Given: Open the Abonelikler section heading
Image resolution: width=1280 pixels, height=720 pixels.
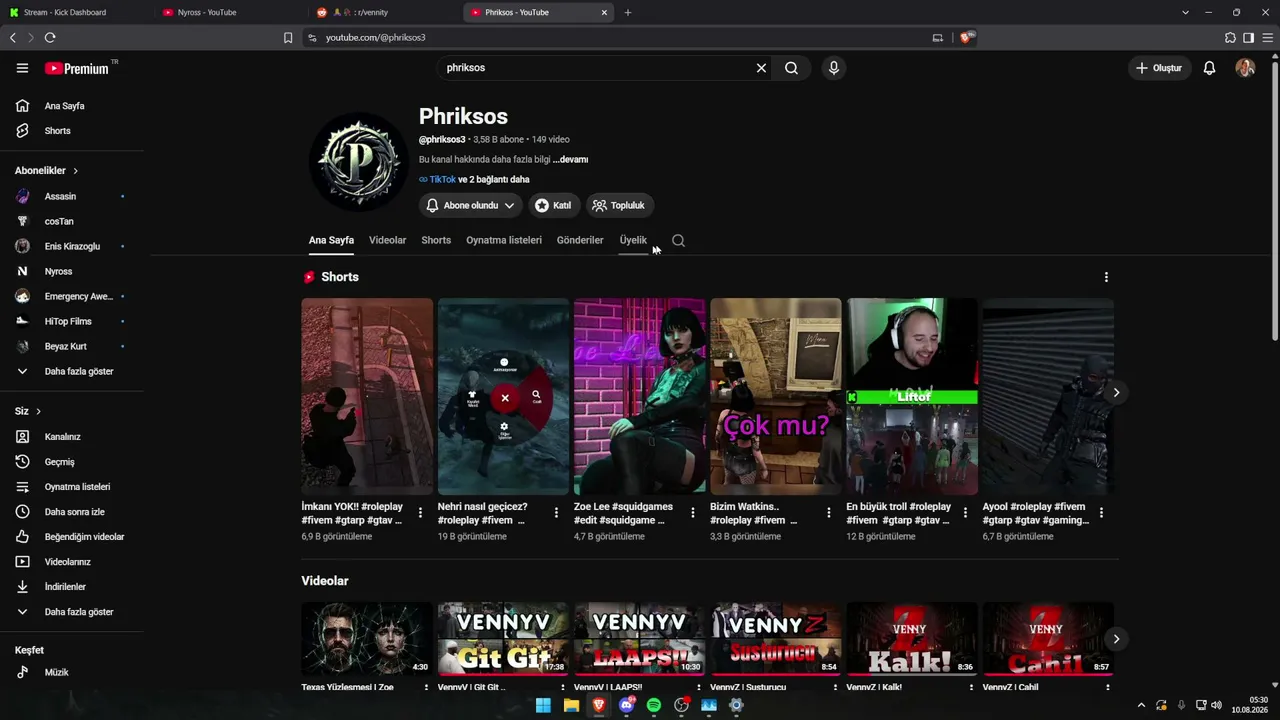Looking at the screenshot, I should coord(46,171).
